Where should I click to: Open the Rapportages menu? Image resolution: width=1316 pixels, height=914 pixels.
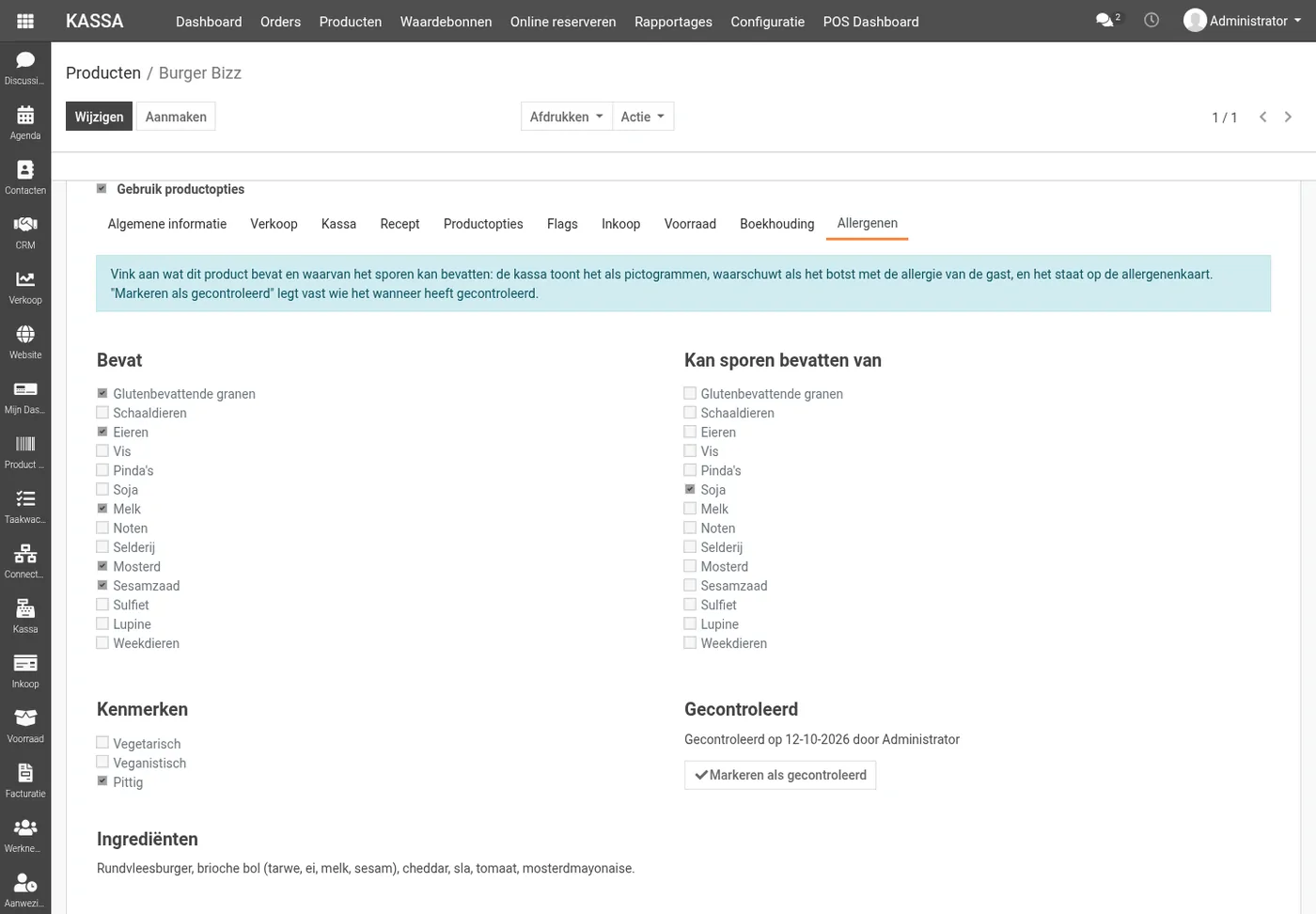673,21
